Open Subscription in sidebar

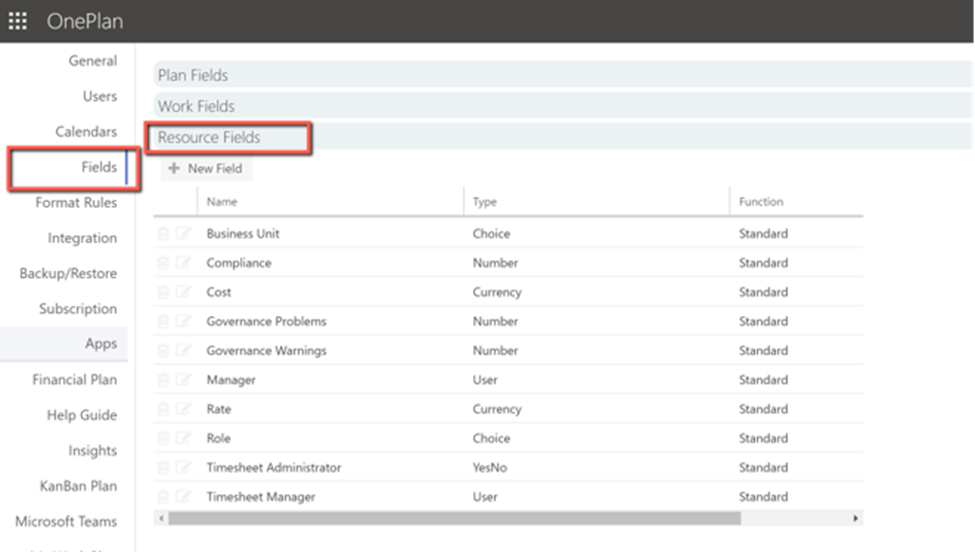click(78, 309)
